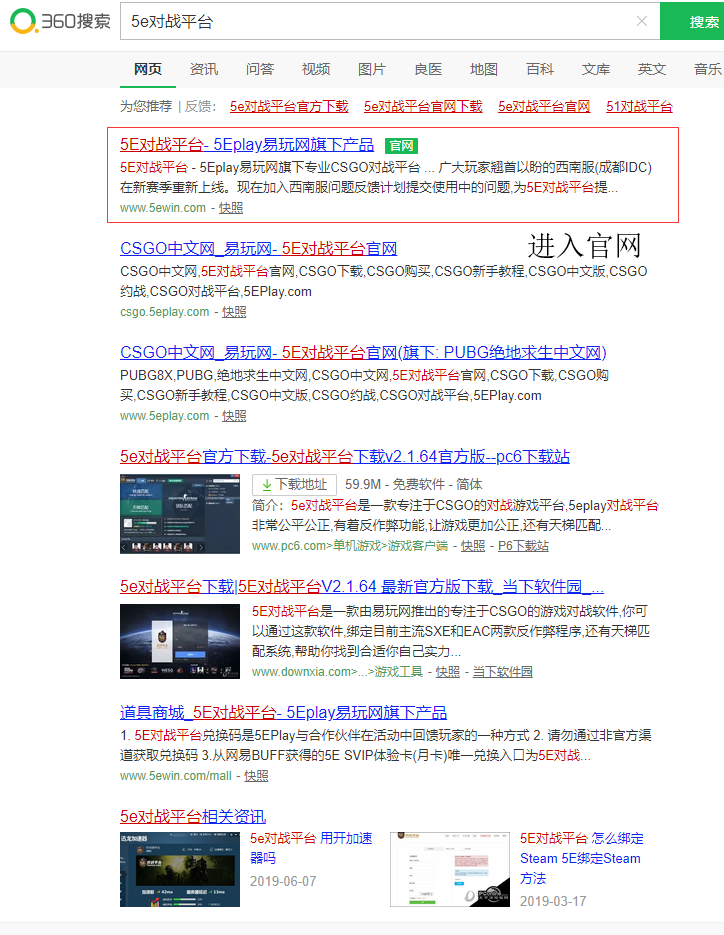Viewport: 724px width, 935px height.
Task: Select the 网页 tab
Action: (x=148, y=69)
